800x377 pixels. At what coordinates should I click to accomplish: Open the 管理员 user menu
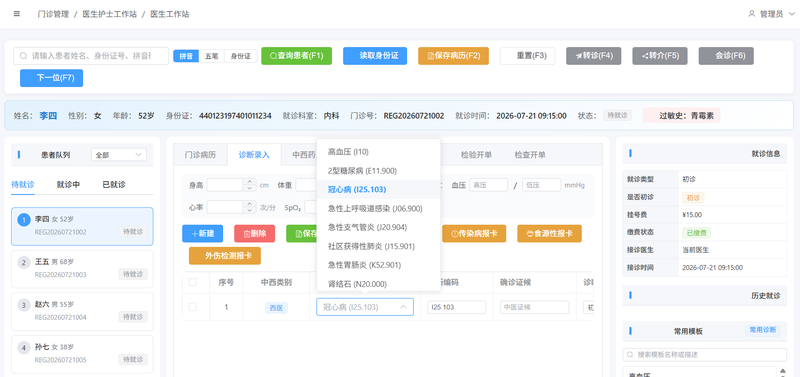pos(771,14)
